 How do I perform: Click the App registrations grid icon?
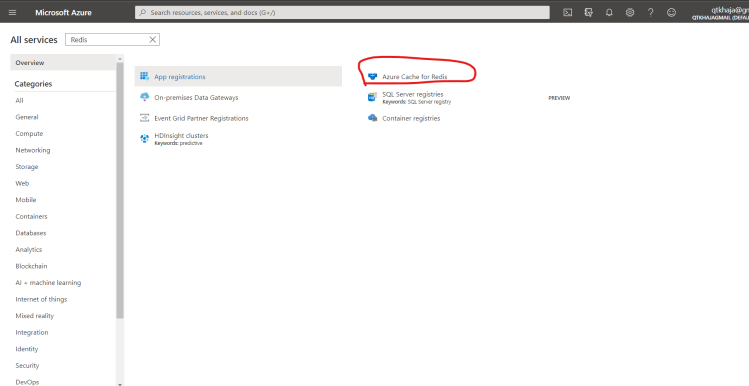(x=144, y=76)
